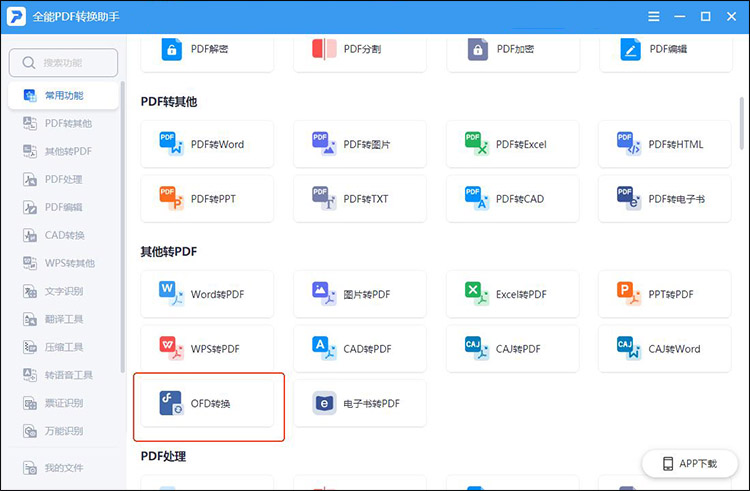
Task: Open the CAJ转Word icon
Action: coord(629,348)
